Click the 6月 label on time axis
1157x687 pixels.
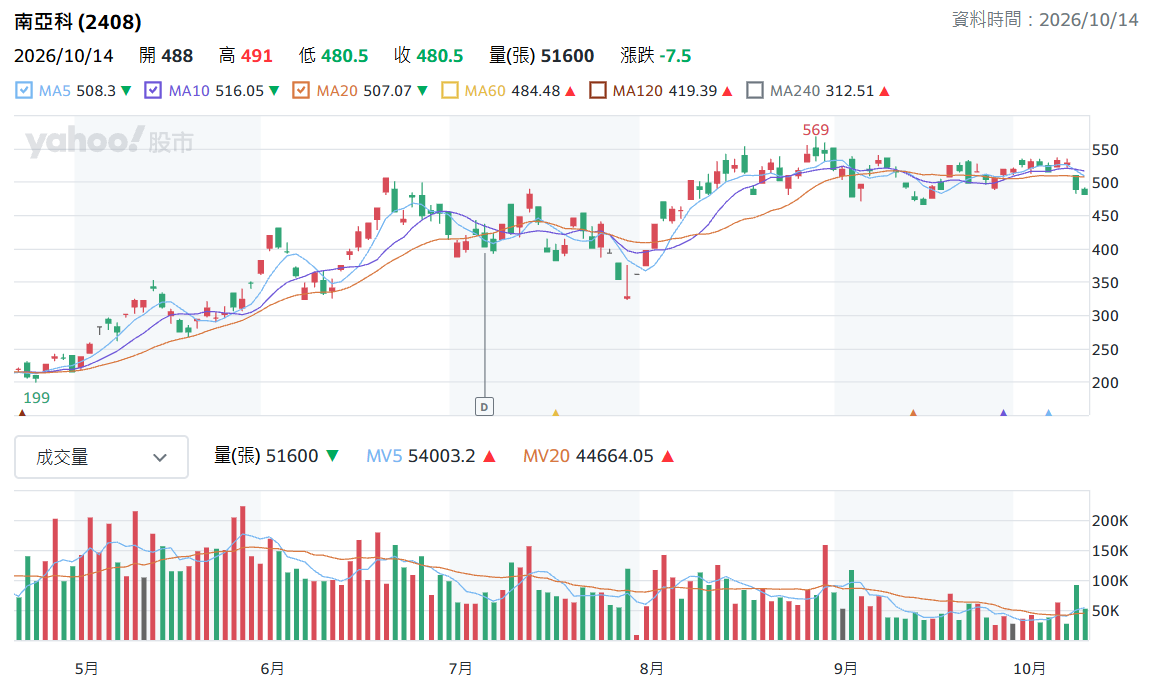click(x=272, y=669)
